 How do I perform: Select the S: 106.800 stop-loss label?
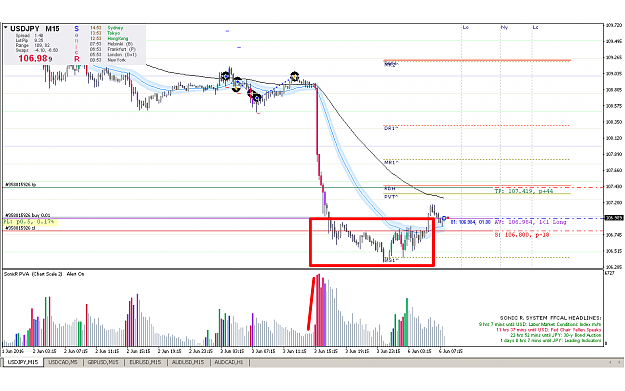pos(522,235)
